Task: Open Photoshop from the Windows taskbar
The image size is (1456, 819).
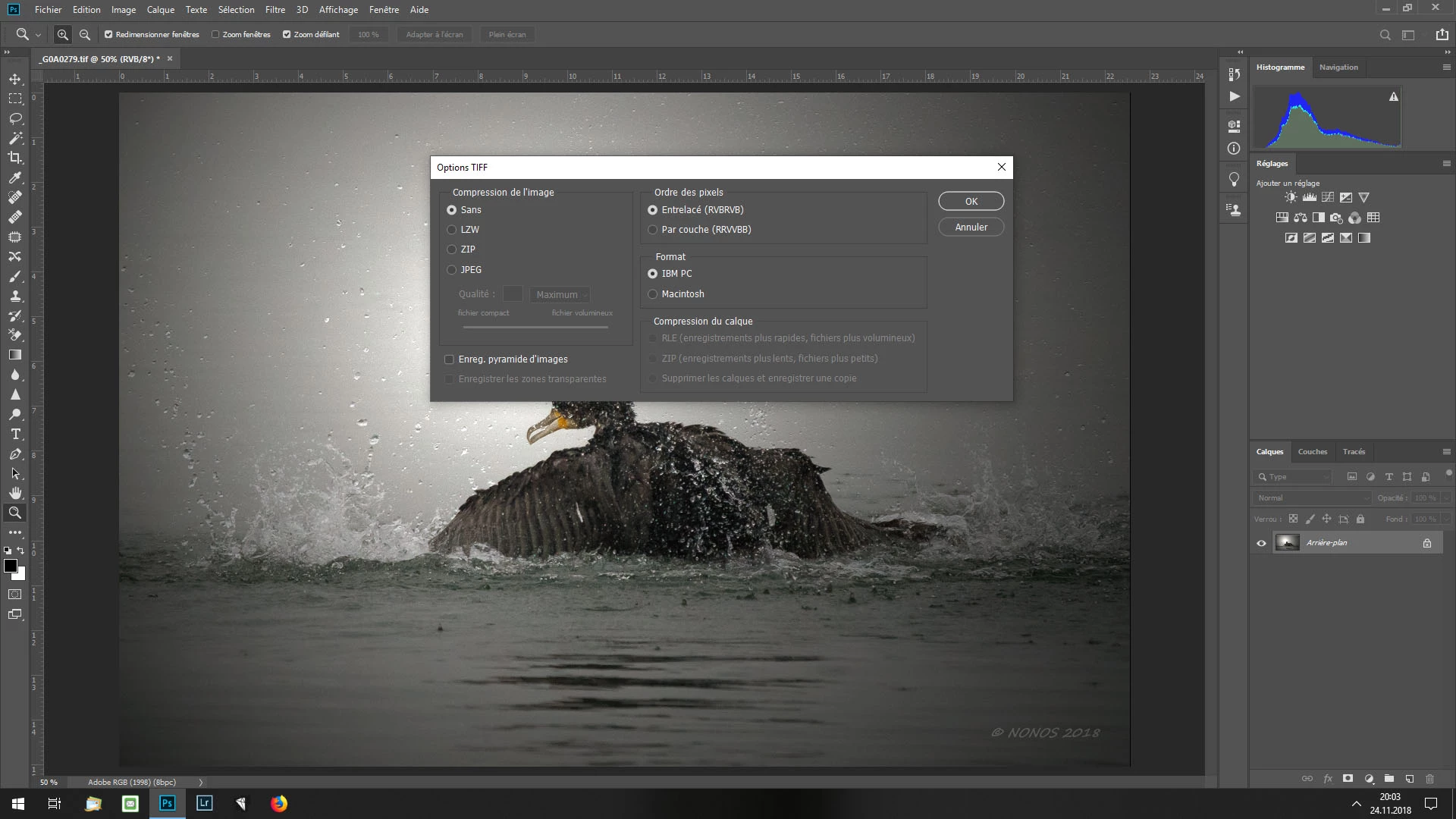Action: (x=167, y=803)
